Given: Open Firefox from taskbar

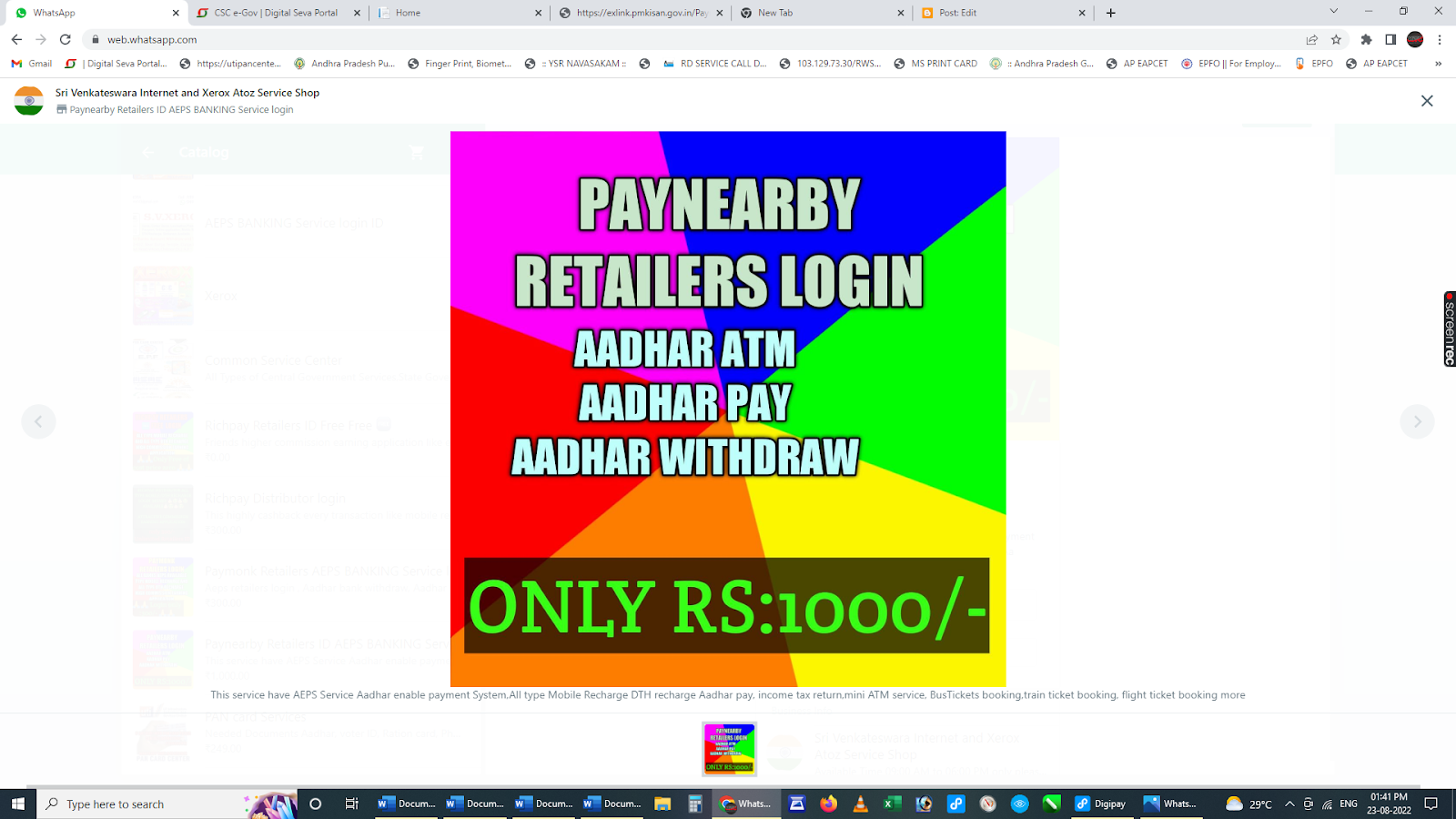Looking at the screenshot, I should click(828, 804).
